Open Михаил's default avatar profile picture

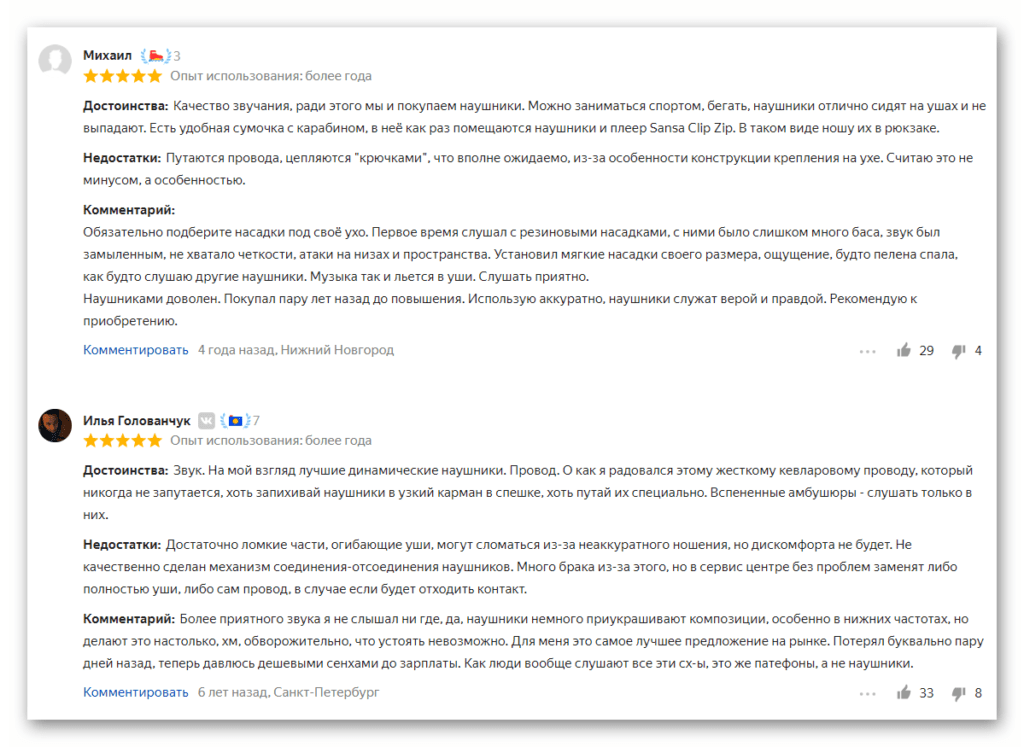[55, 61]
